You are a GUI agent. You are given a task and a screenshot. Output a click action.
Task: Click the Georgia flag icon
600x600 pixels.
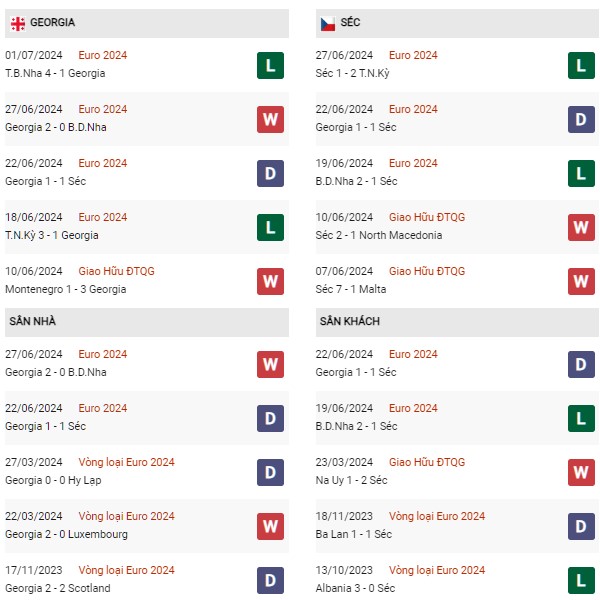pyautogui.click(x=18, y=23)
